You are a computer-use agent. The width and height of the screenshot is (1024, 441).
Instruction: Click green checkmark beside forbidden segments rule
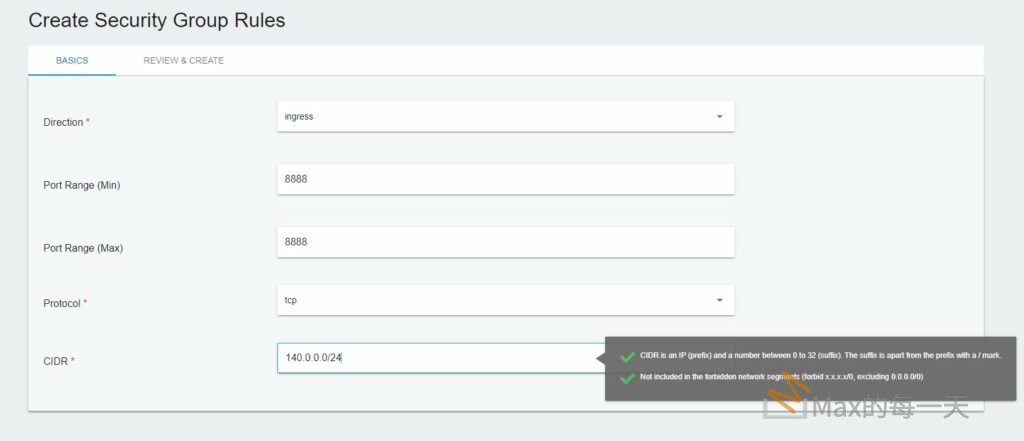pos(627,378)
